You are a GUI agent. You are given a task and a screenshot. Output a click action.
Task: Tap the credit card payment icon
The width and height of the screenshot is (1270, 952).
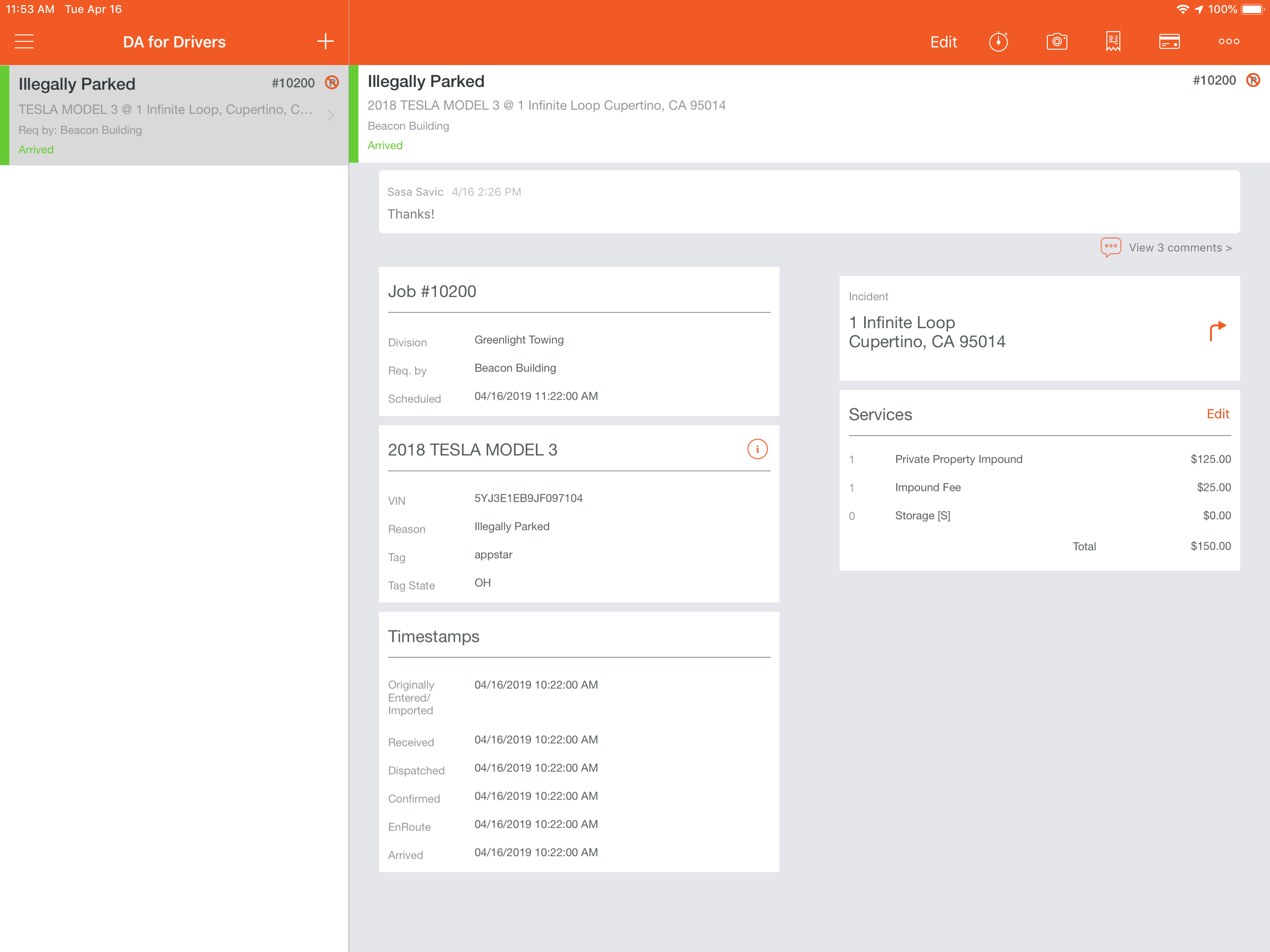[x=1169, y=41]
